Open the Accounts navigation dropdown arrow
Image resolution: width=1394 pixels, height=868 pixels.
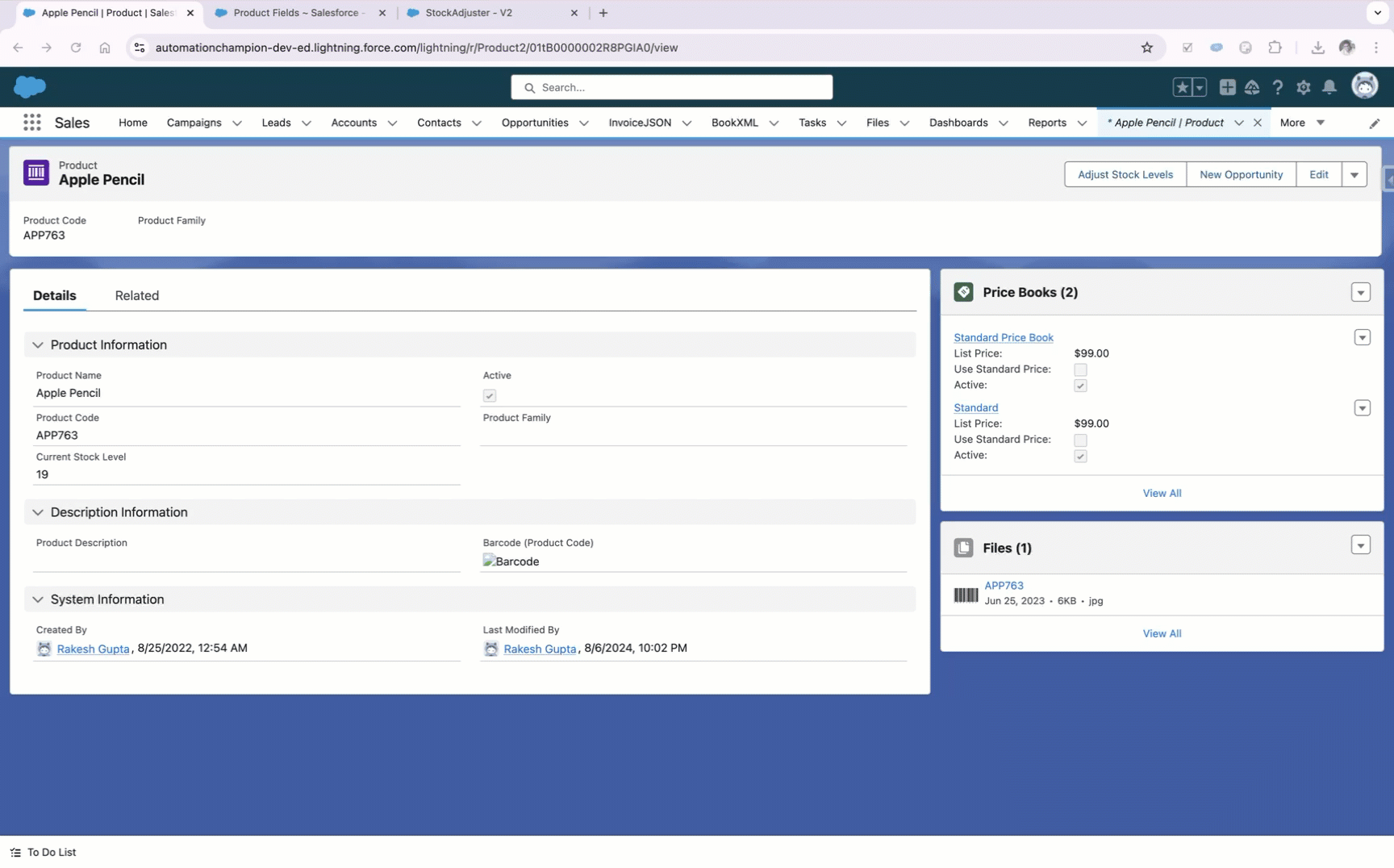[392, 123]
